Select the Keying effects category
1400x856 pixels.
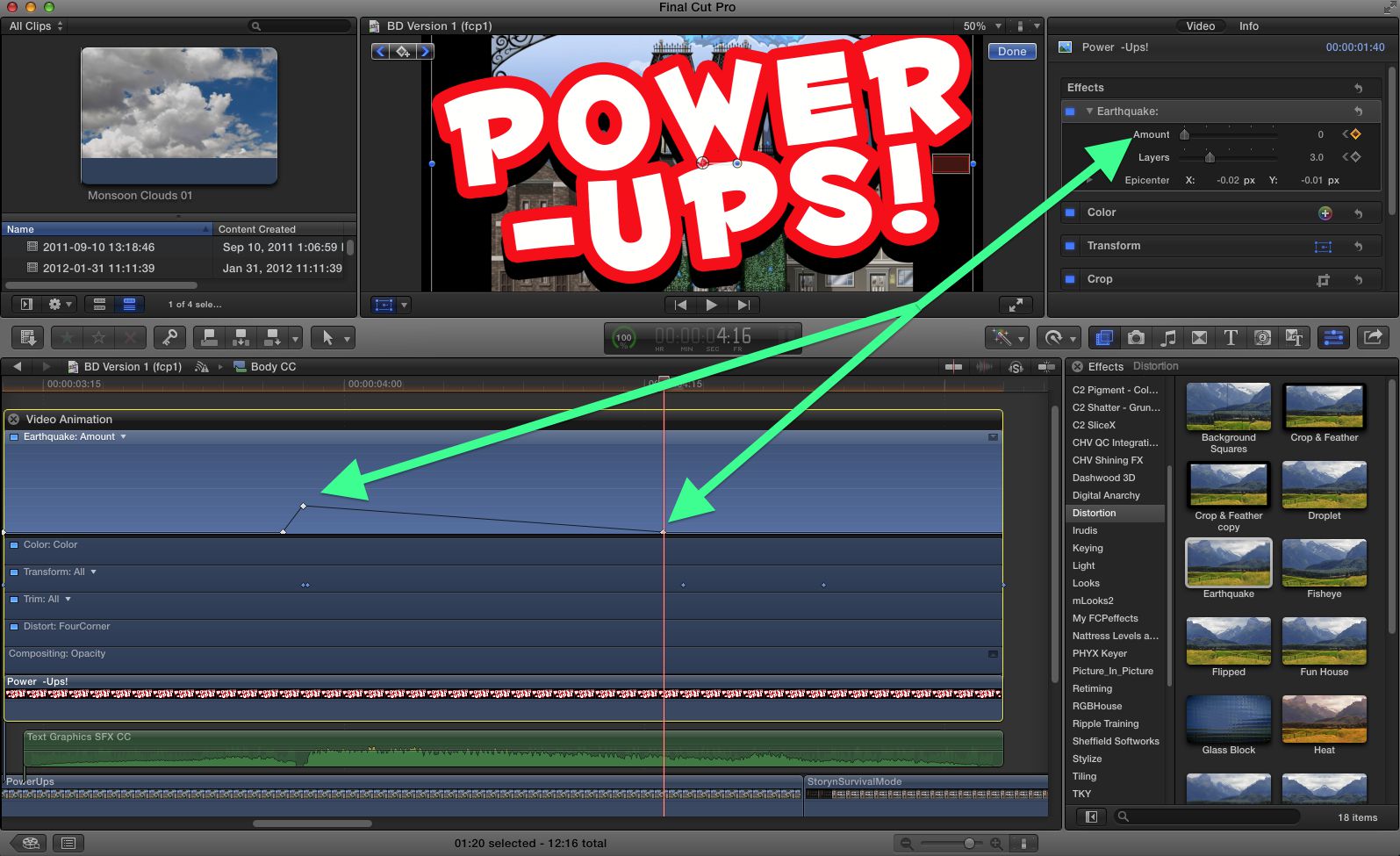click(1088, 548)
